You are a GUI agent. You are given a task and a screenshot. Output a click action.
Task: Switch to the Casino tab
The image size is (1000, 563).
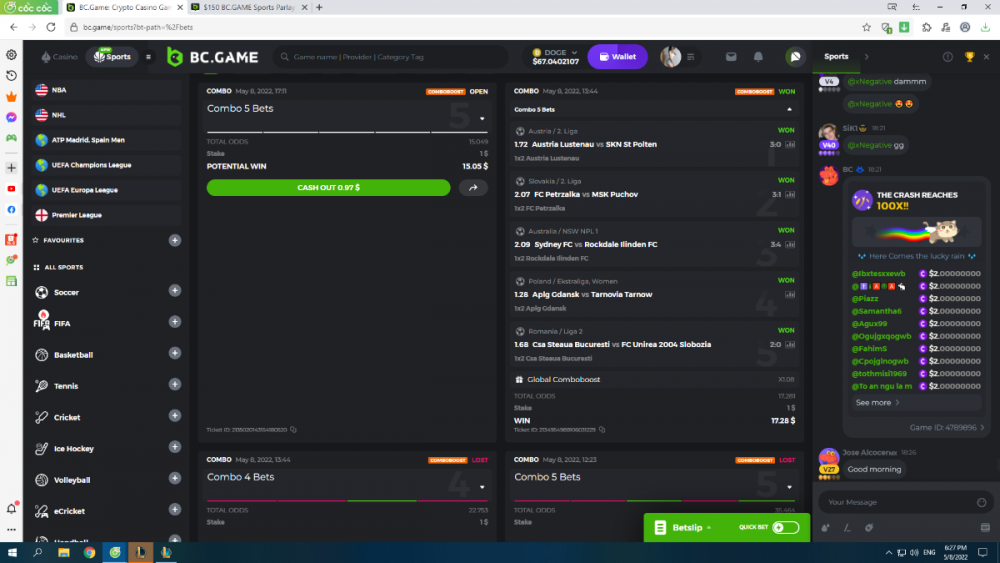(x=59, y=57)
